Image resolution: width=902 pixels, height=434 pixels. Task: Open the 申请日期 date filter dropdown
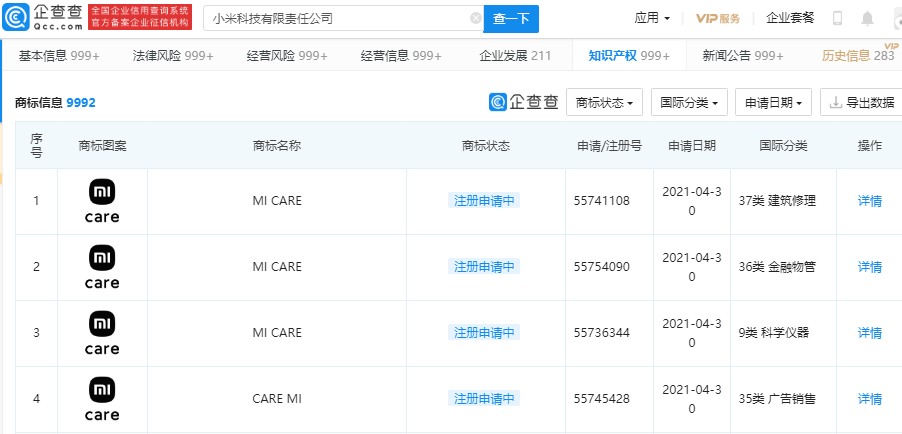pos(774,102)
